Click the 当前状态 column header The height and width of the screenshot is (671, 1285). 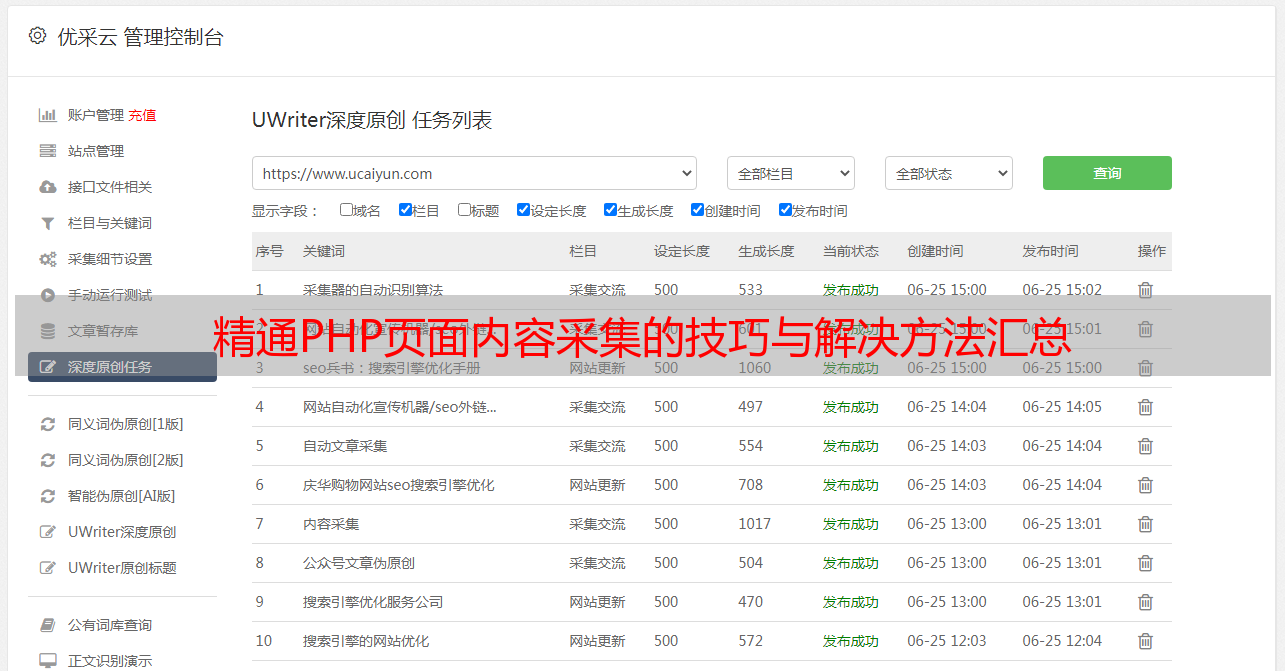(851, 251)
